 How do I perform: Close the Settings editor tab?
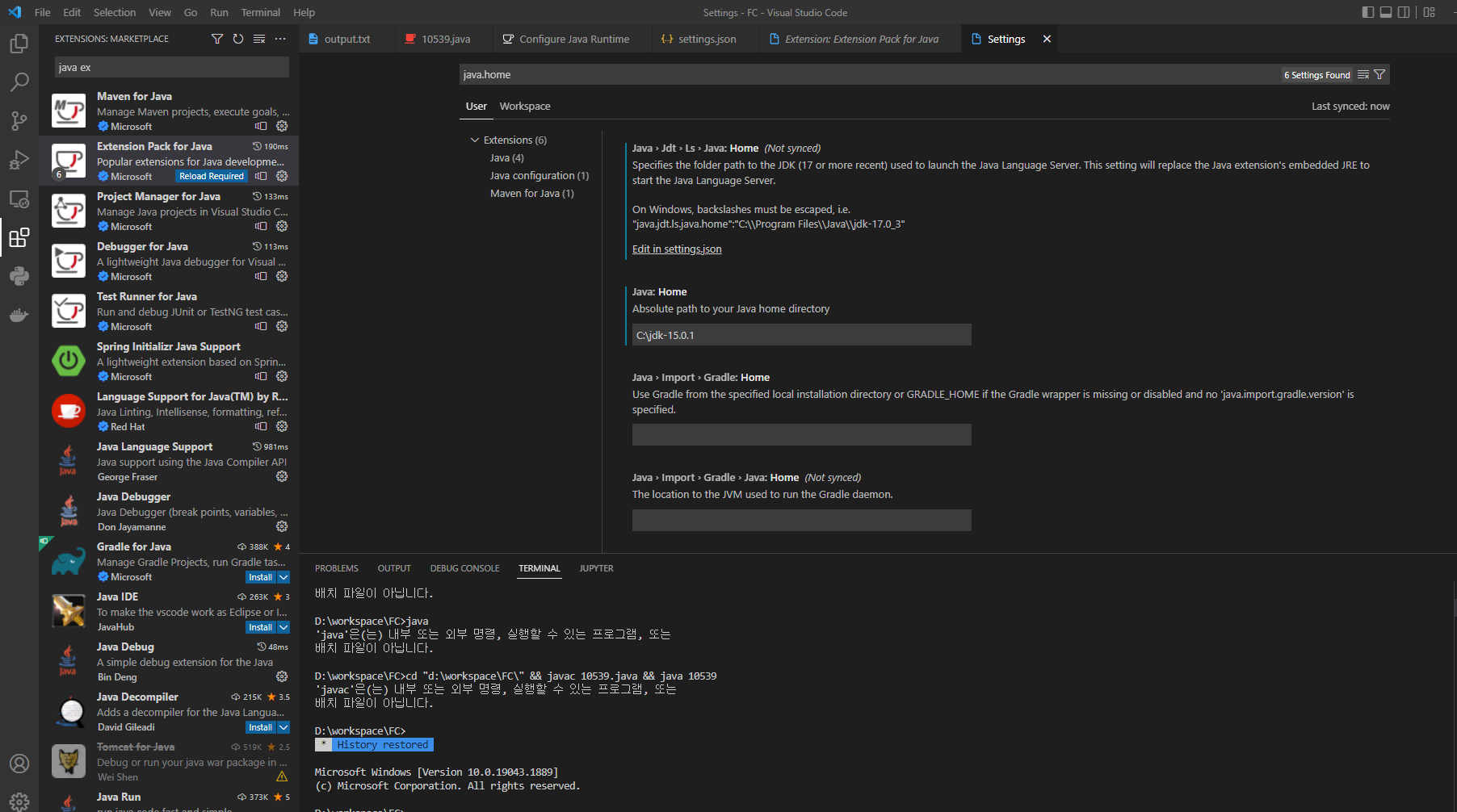(1047, 39)
